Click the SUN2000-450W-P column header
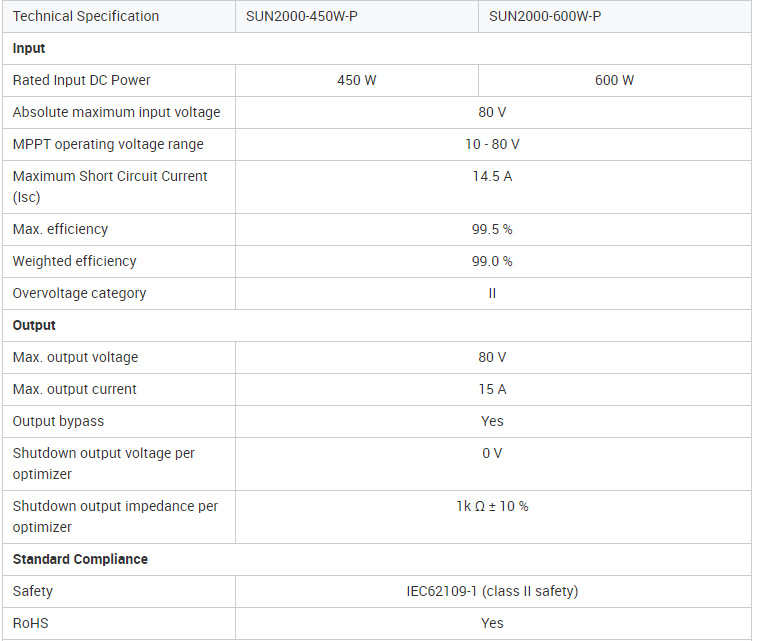Image resolution: width=758 pixels, height=641 pixels. [x=302, y=16]
